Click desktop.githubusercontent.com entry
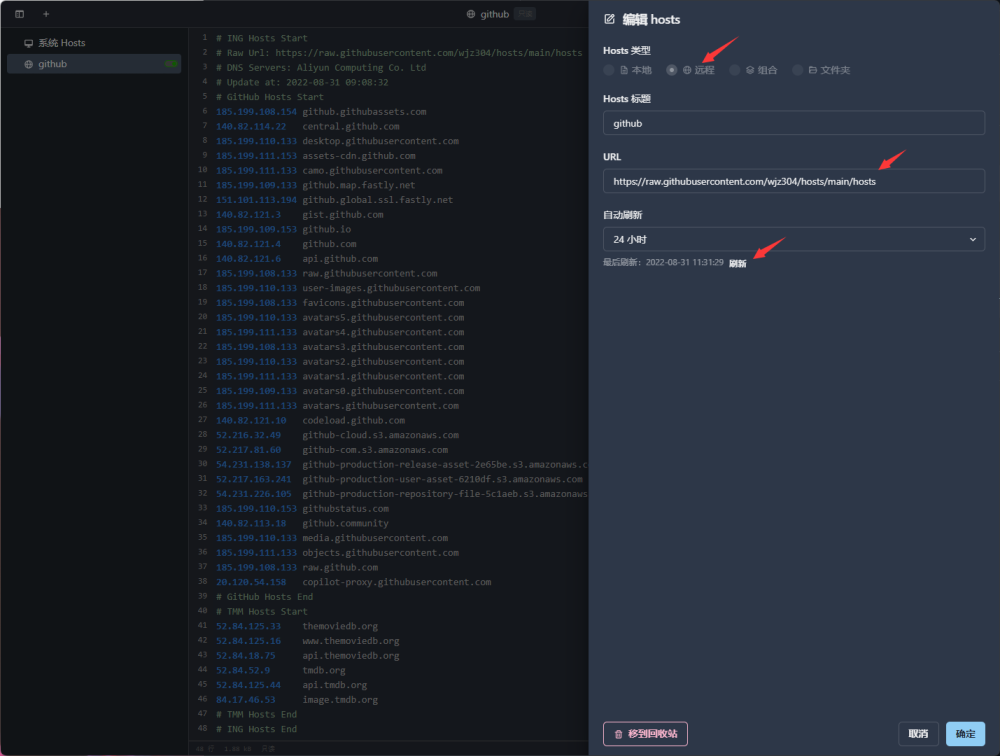The height and width of the screenshot is (756, 1000). pyautogui.click(x=380, y=141)
